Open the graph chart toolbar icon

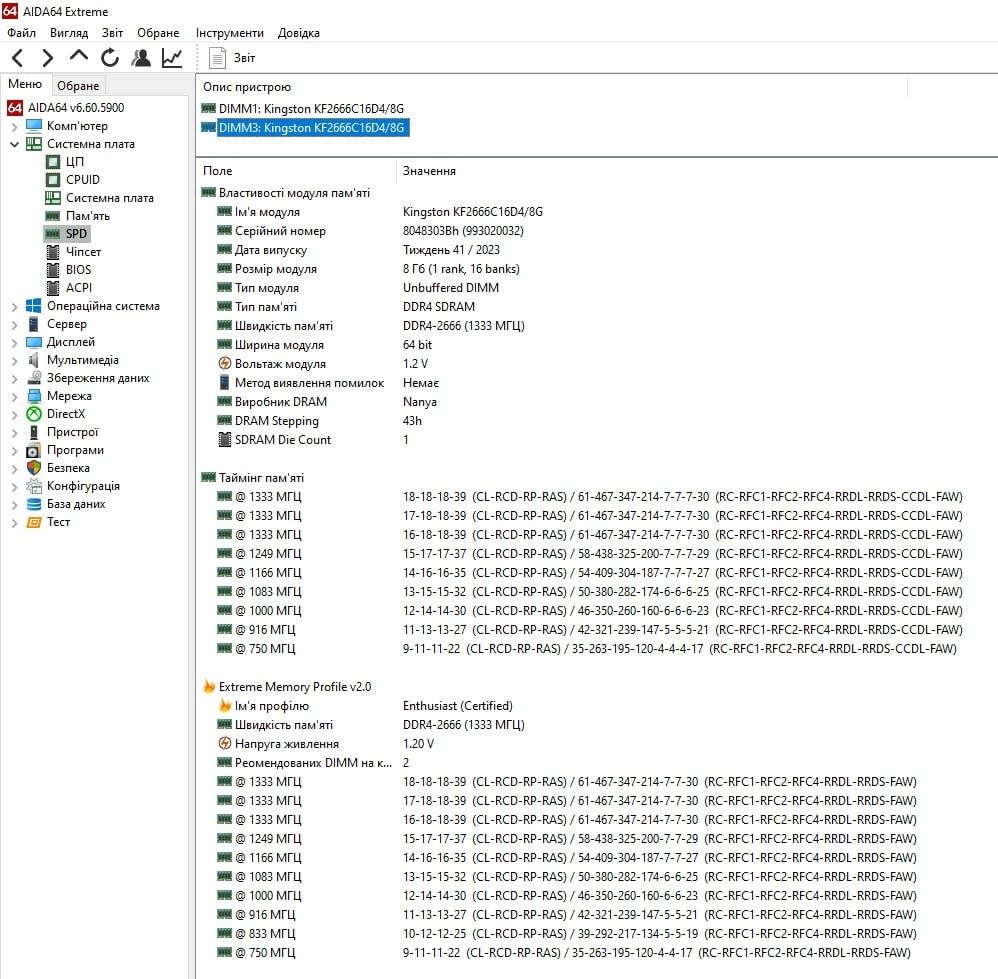(172, 58)
